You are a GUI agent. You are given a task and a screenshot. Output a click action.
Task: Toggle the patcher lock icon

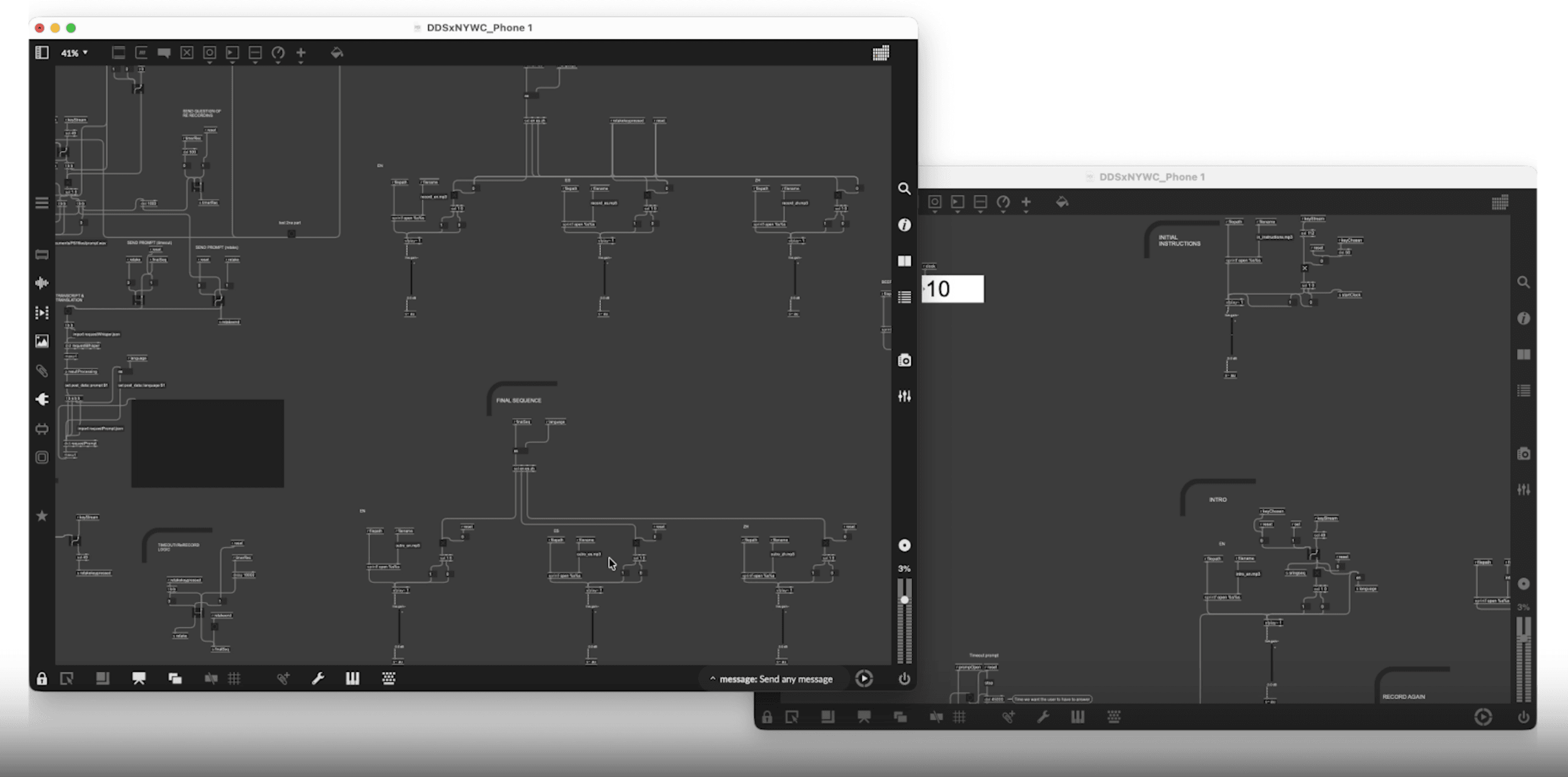41,678
